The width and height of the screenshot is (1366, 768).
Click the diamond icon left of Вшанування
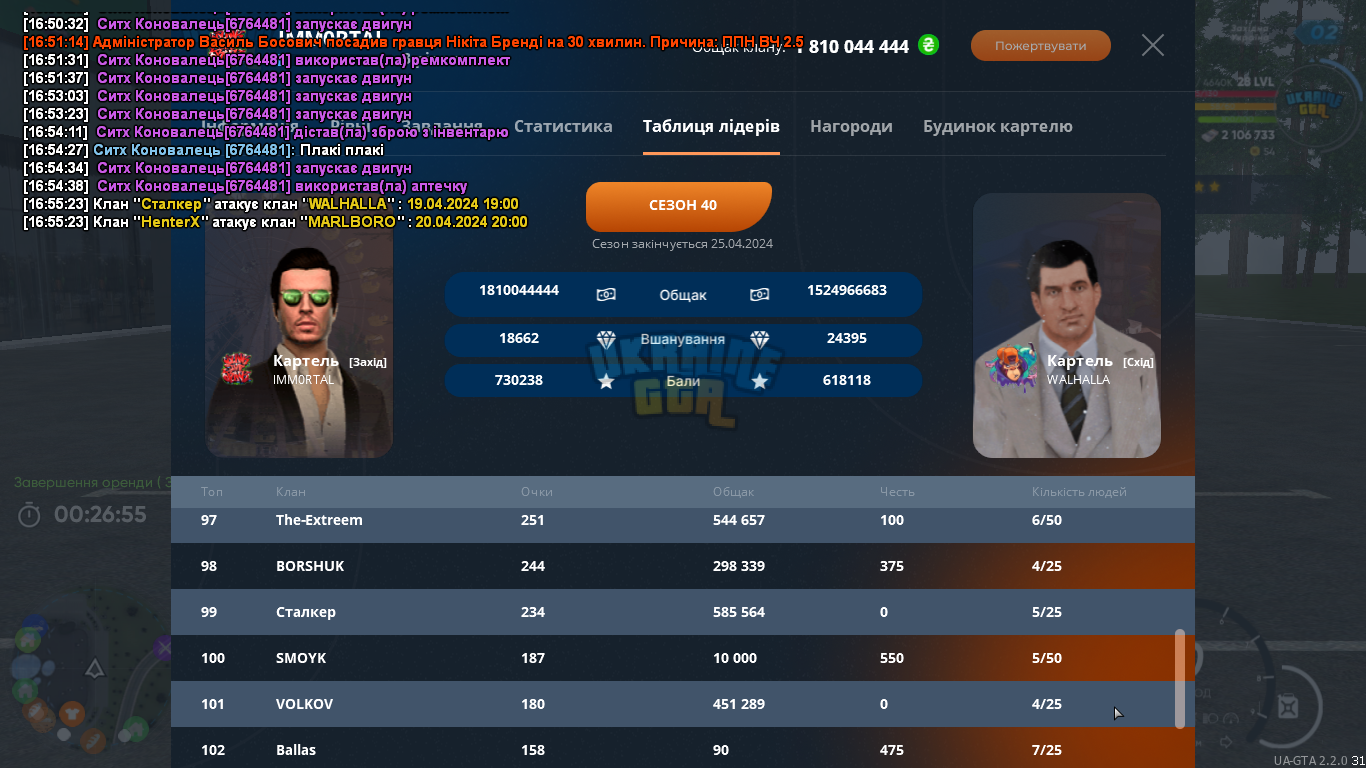(606, 340)
